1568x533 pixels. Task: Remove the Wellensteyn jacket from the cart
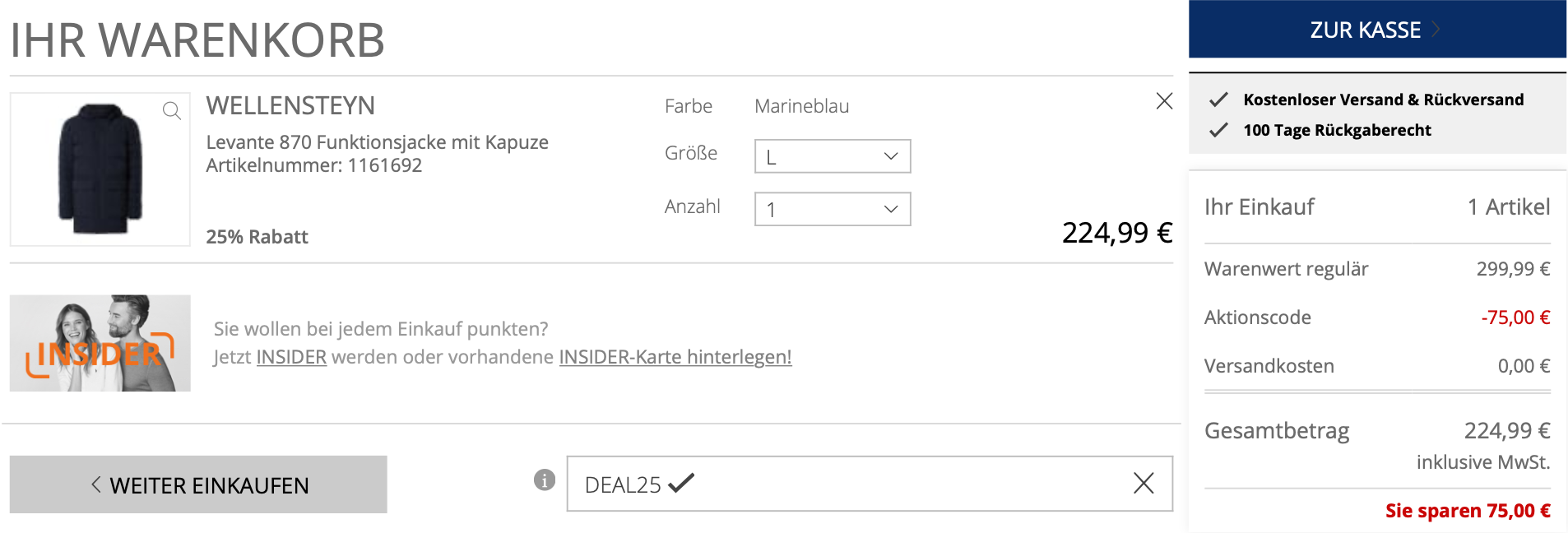click(x=1164, y=101)
